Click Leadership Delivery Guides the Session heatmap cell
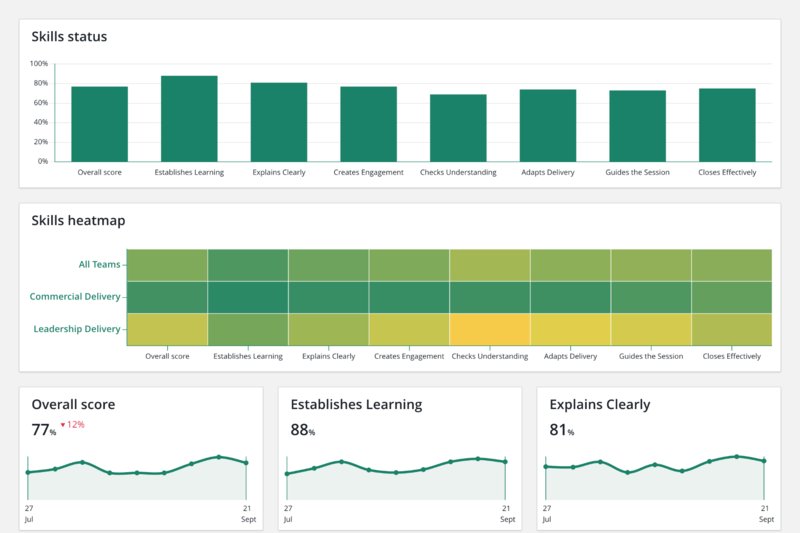Screen dimensions: 800x533 coord(651,329)
